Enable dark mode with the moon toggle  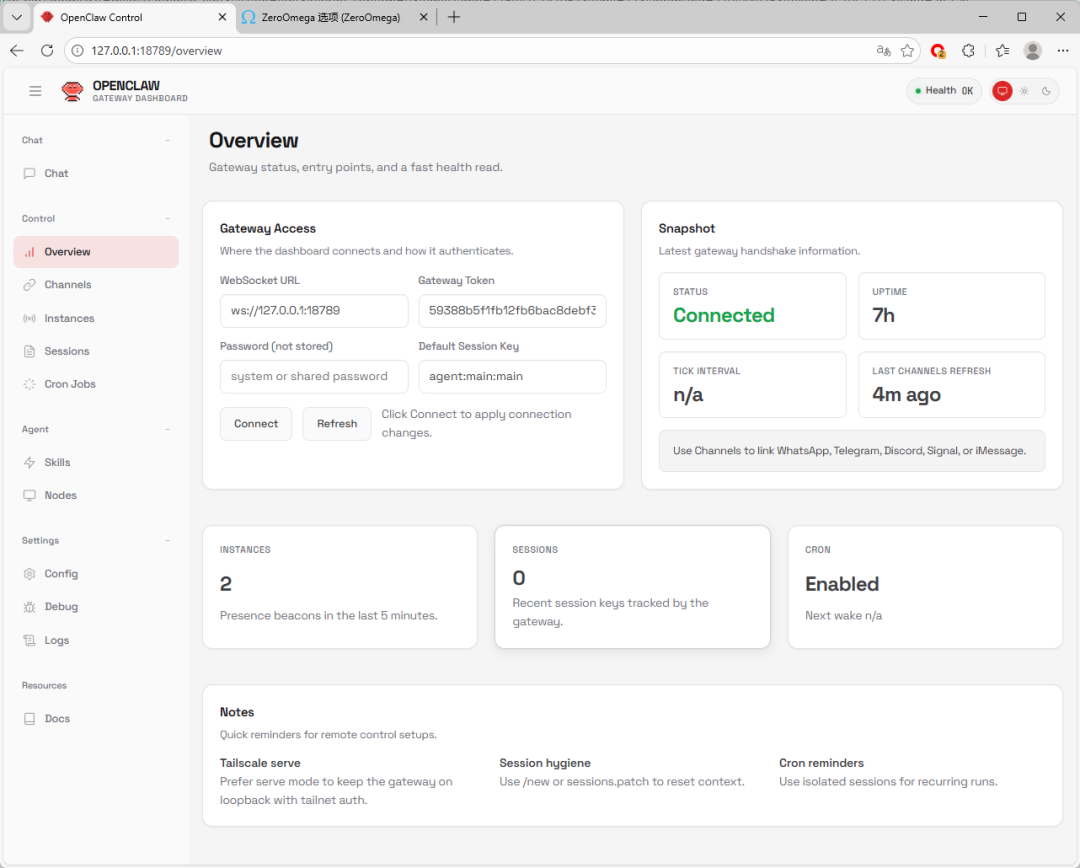pos(1046,90)
